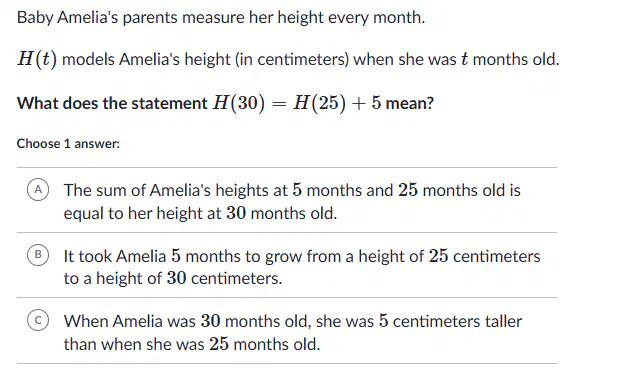Click 'equal to her height at 30 months old'
The height and width of the screenshot is (382, 618).
click(x=200, y=213)
